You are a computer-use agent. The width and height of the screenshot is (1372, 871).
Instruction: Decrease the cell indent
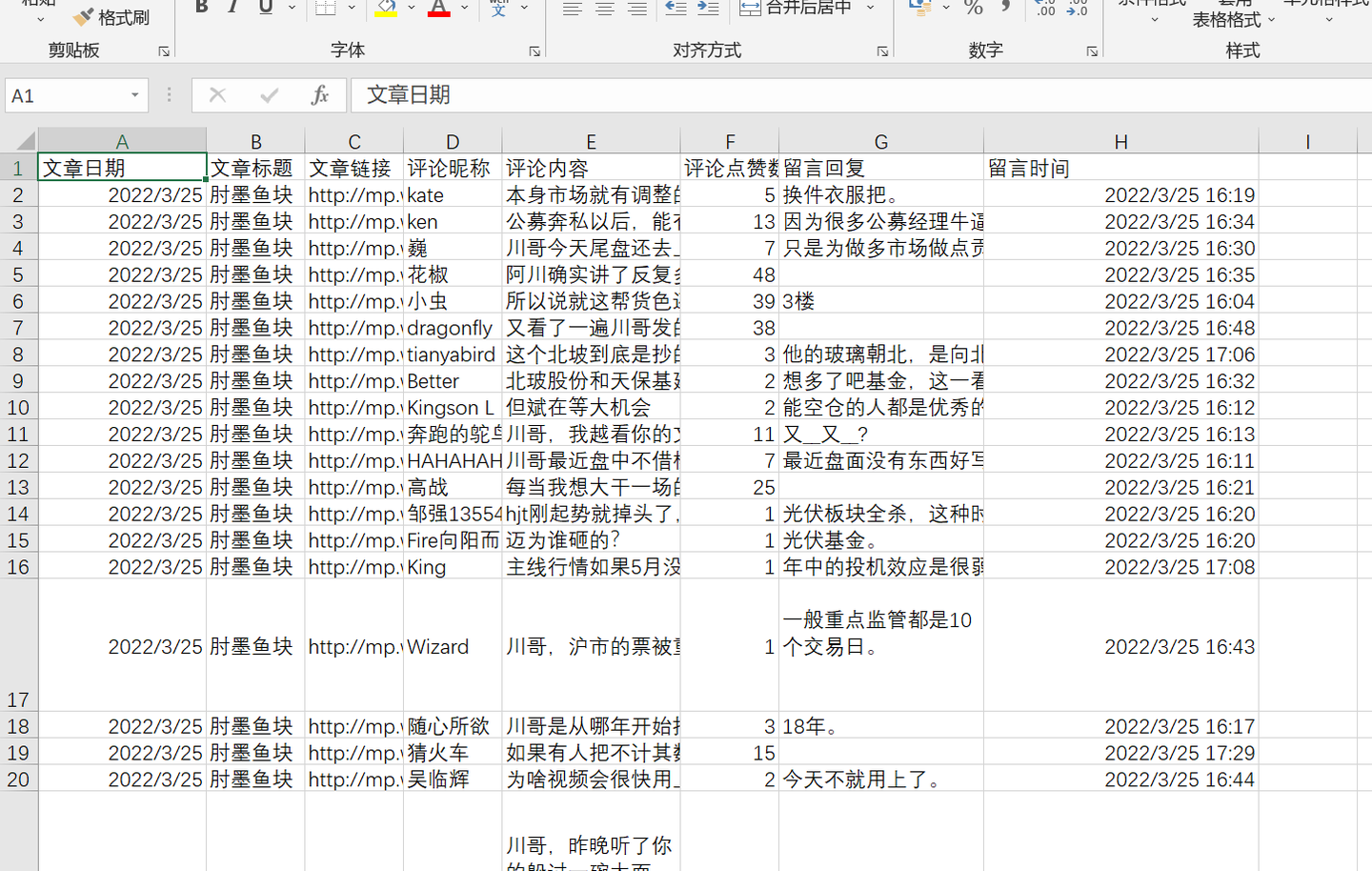pos(676,8)
